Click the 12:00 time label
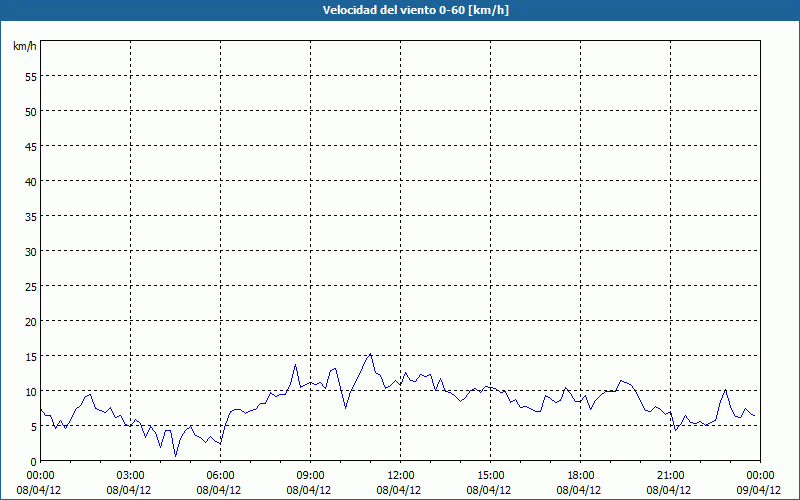Viewport: 800px width, 500px height. tap(401, 476)
